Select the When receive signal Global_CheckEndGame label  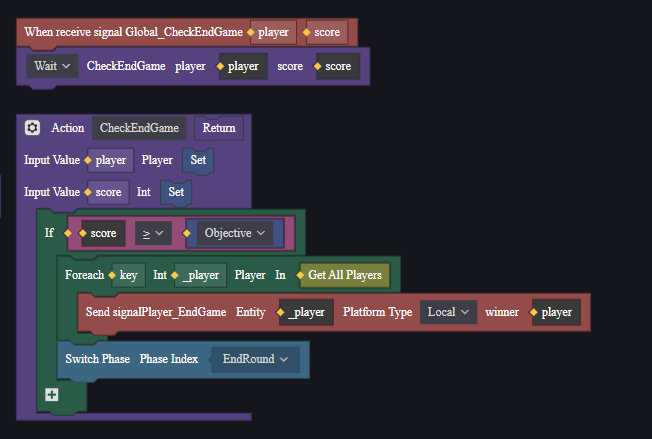[133, 32]
